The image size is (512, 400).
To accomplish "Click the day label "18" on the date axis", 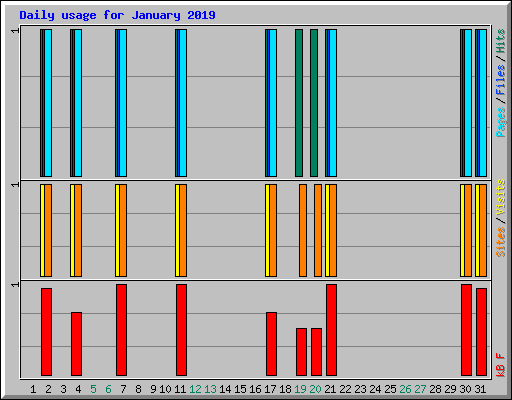I will [285, 389].
